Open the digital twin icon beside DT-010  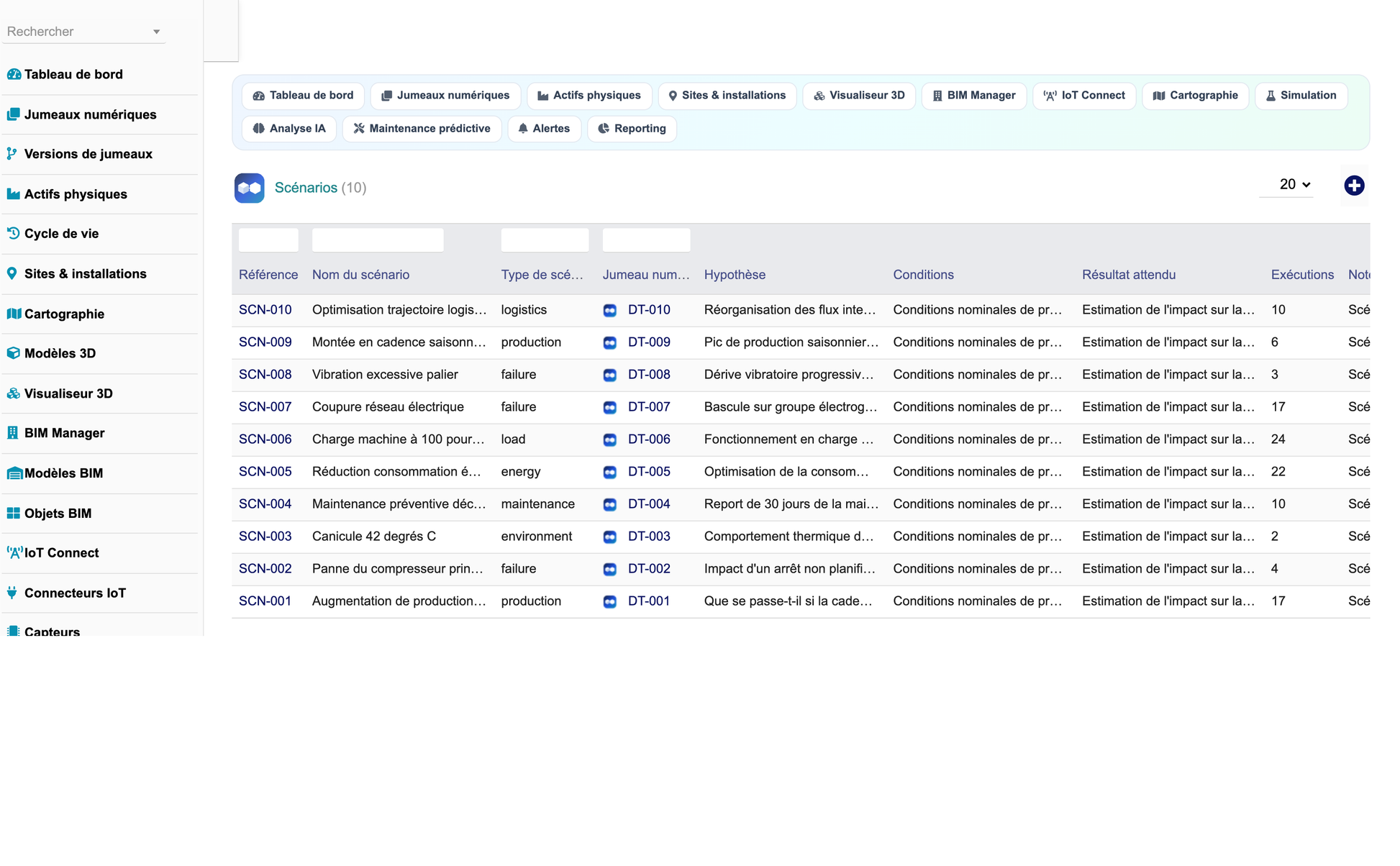pos(609,310)
